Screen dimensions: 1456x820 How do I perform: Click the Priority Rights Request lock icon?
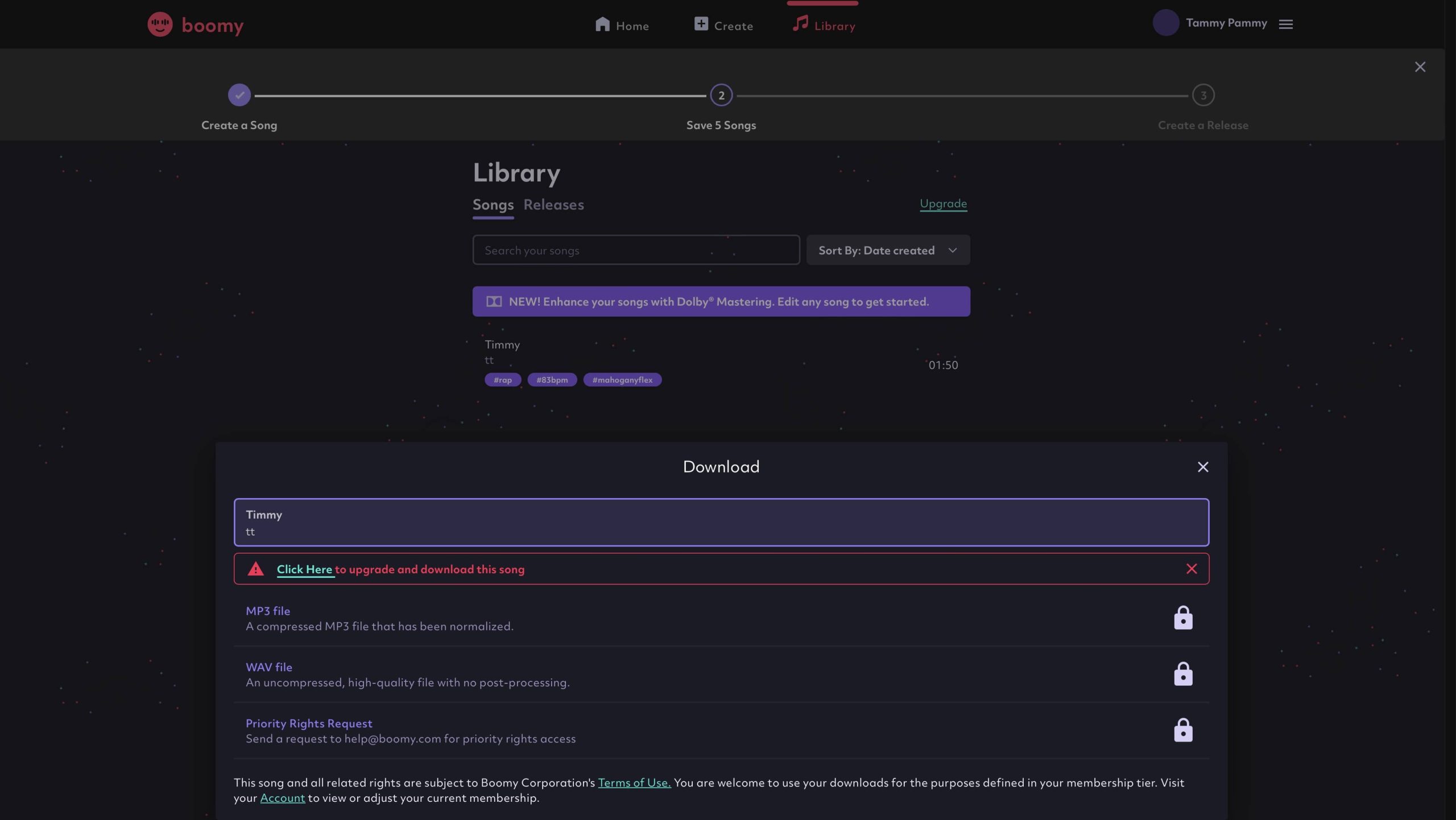[1183, 730]
